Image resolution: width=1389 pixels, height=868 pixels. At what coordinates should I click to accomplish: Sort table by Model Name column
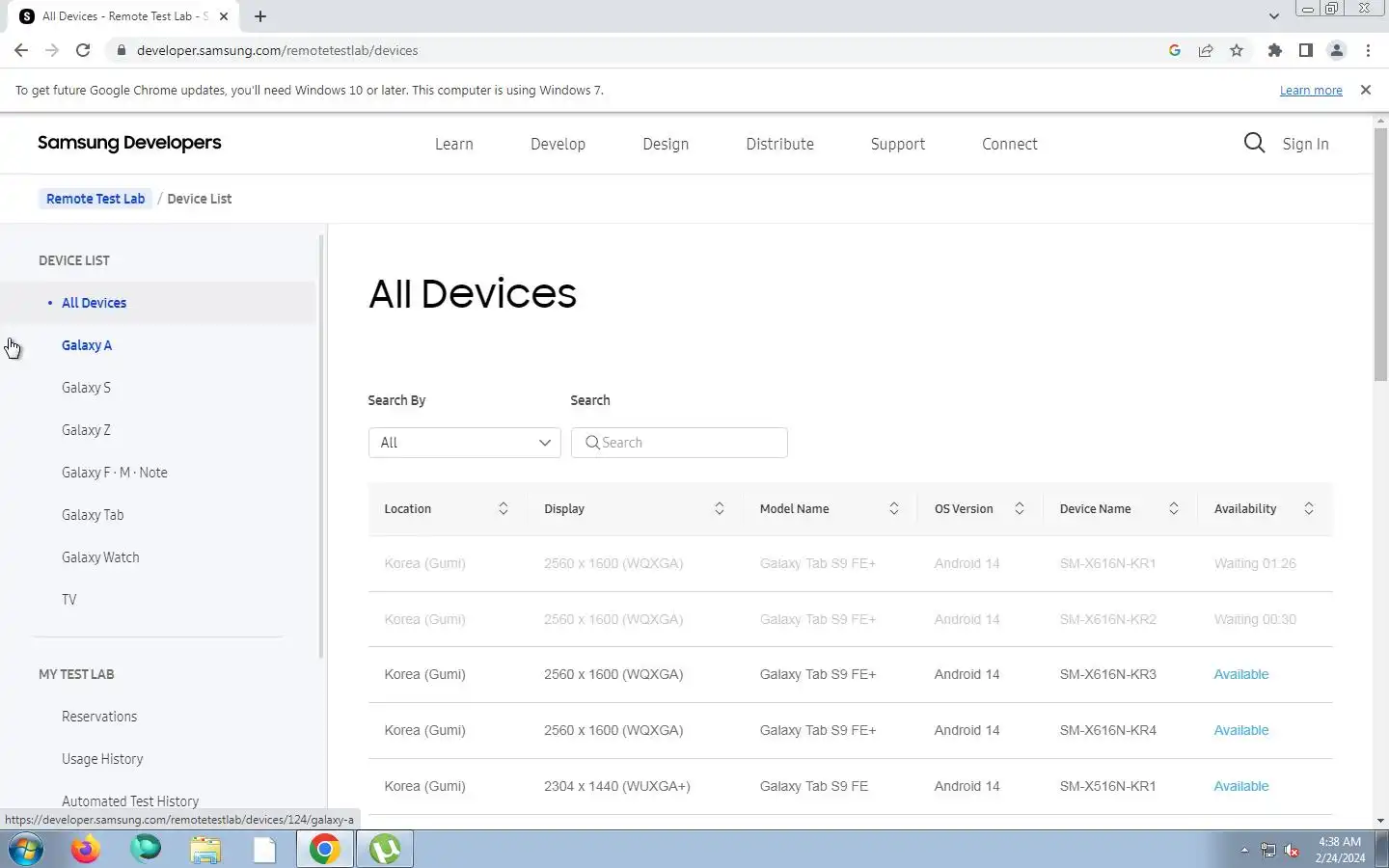893,508
